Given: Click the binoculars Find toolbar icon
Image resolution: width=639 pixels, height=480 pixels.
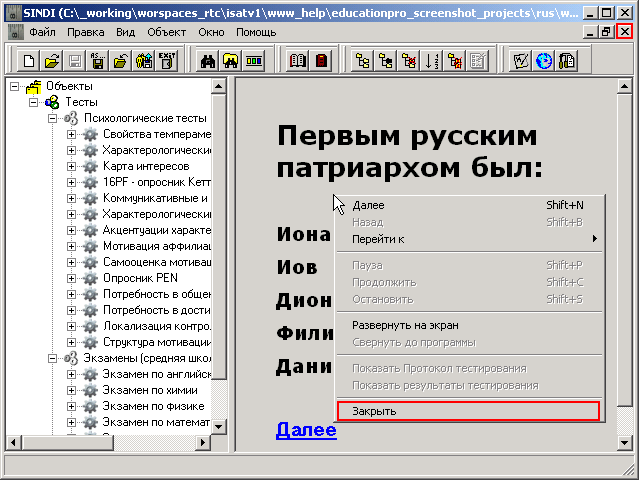Looking at the screenshot, I should pos(208,60).
